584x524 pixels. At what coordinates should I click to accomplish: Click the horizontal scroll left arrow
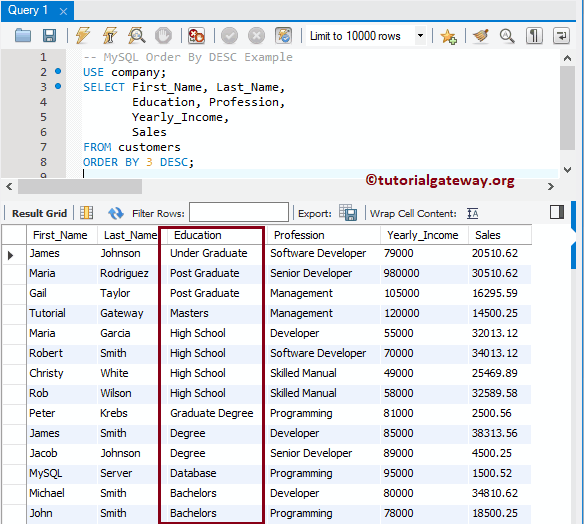pyautogui.click(x=9, y=186)
